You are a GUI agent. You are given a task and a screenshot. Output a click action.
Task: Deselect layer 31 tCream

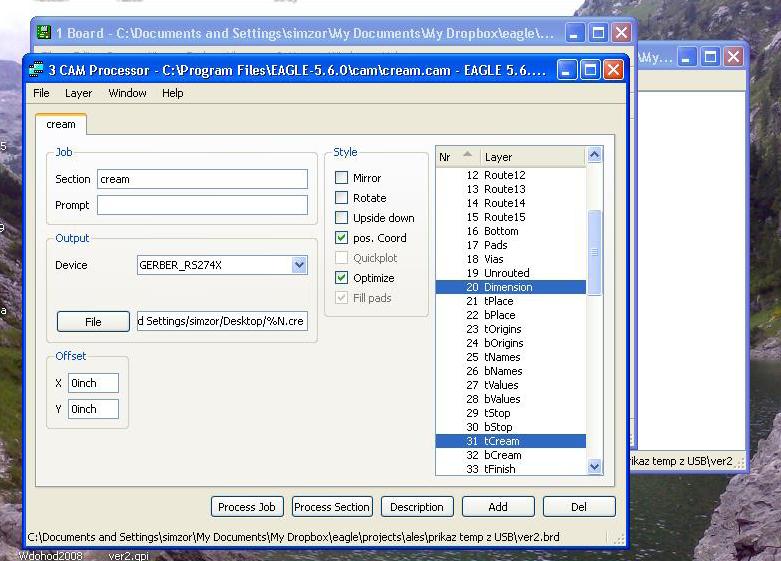[x=511, y=441]
